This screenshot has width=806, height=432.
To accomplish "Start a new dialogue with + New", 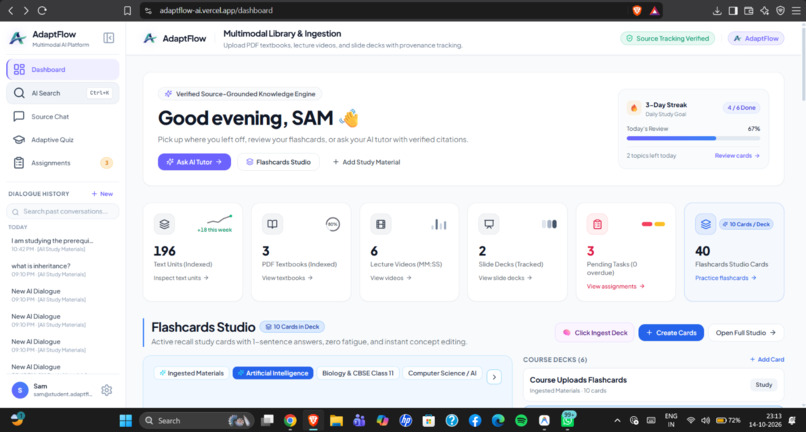I will (102, 194).
